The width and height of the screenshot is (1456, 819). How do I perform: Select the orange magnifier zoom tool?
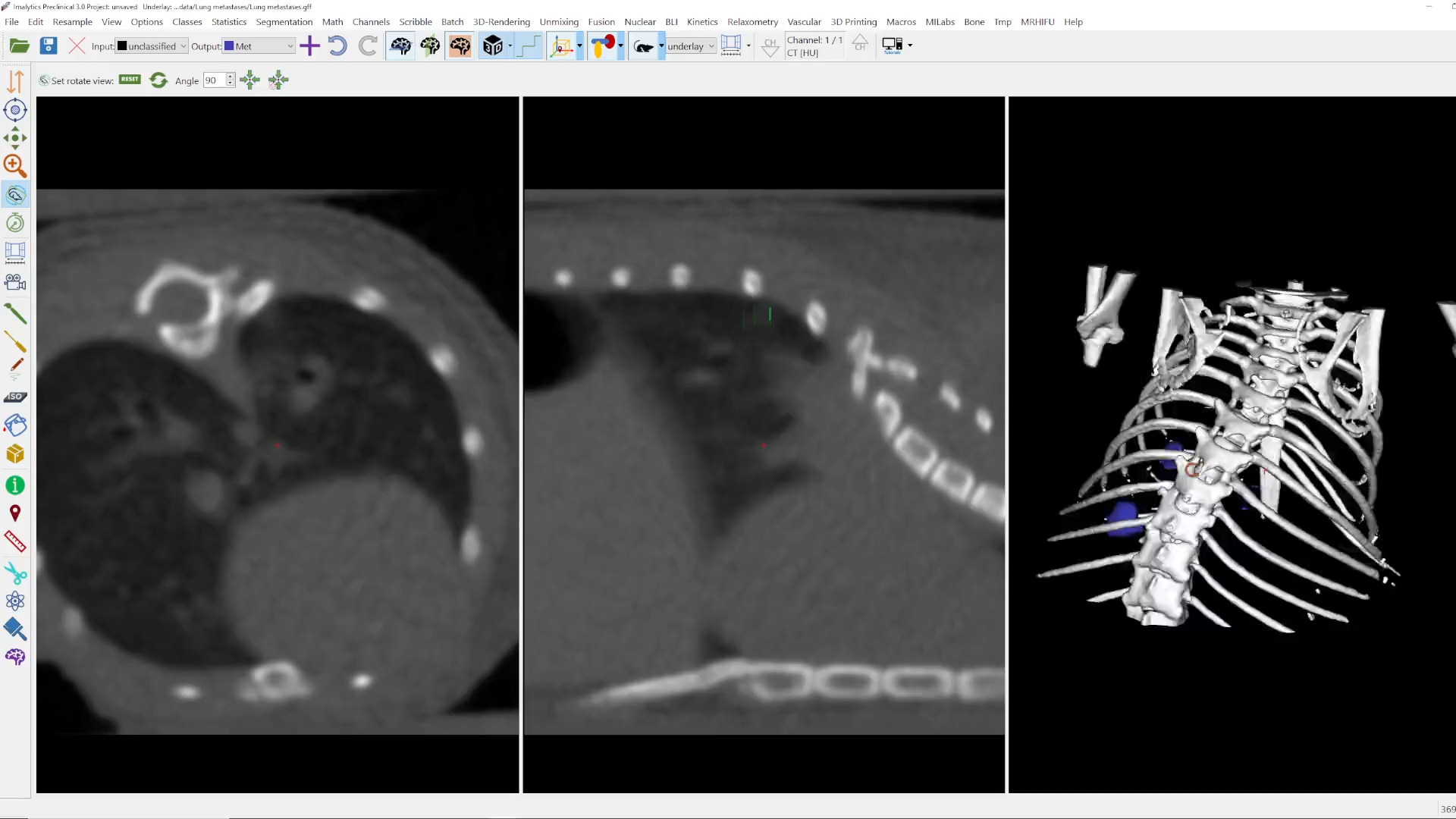click(15, 166)
